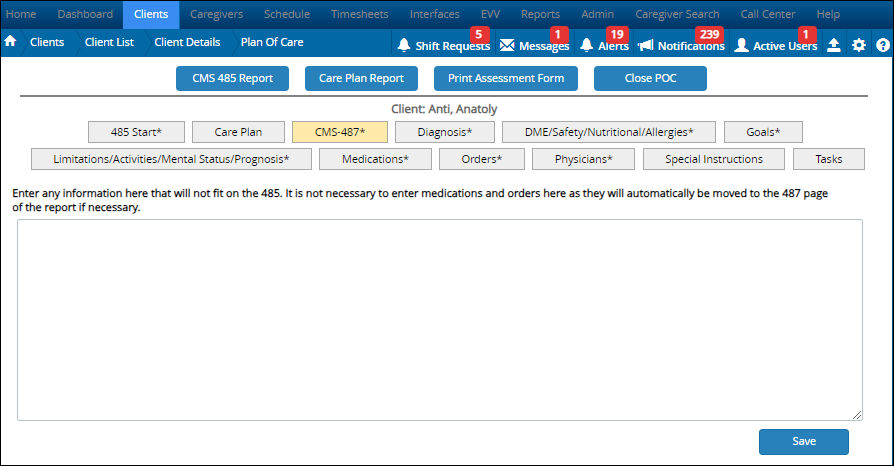Switch to the Medications tab
This screenshot has width=894, height=466.
click(x=375, y=159)
